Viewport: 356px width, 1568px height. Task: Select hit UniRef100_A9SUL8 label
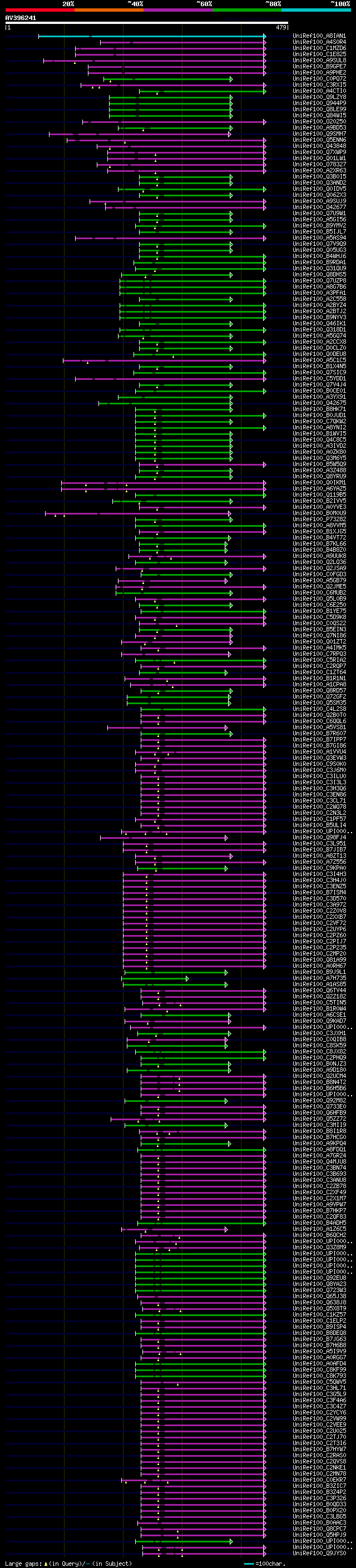point(319,60)
